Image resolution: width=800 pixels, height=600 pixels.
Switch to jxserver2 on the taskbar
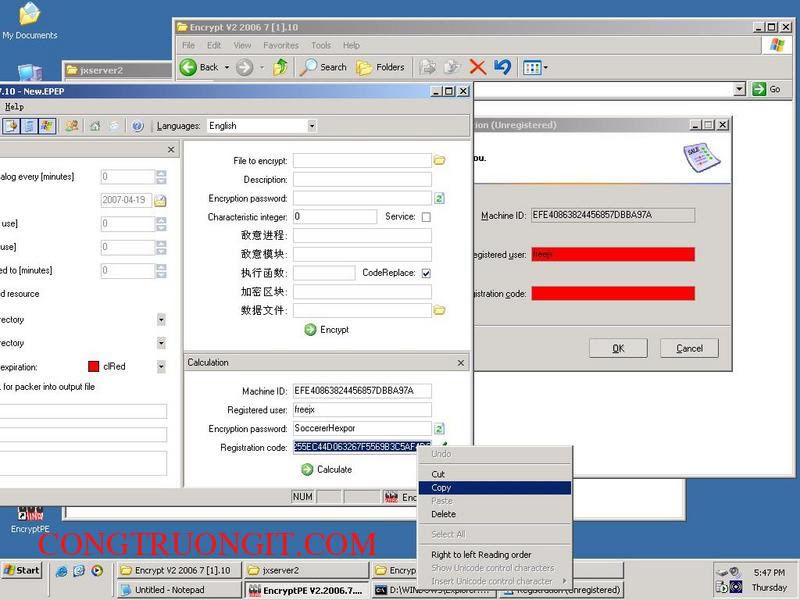click(x=308, y=570)
